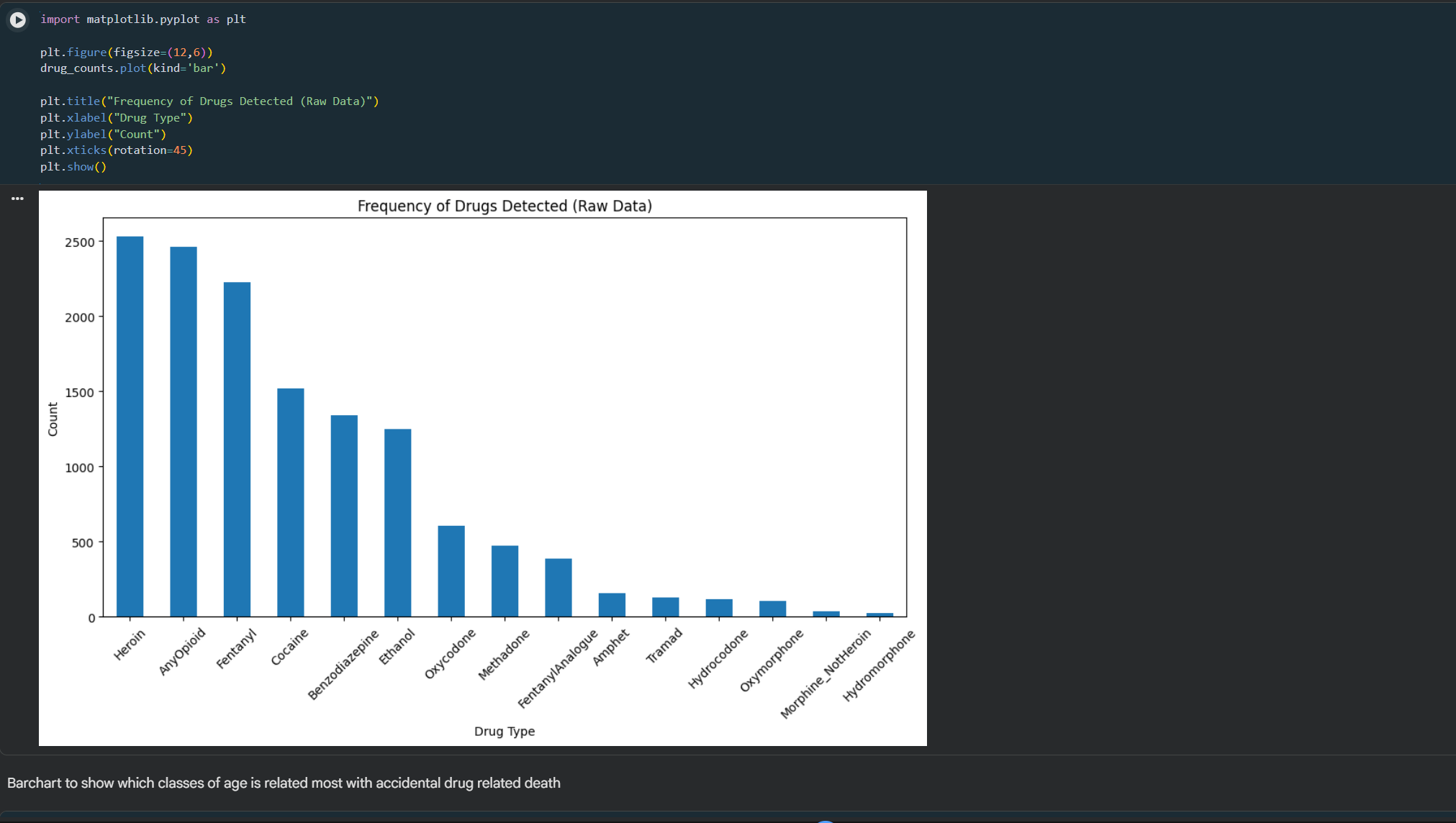This screenshot has width=1456, height=823.
Task: Place cursor on plt.xticks rotation line
Action: pyautogui.click(x=117, y=150)
